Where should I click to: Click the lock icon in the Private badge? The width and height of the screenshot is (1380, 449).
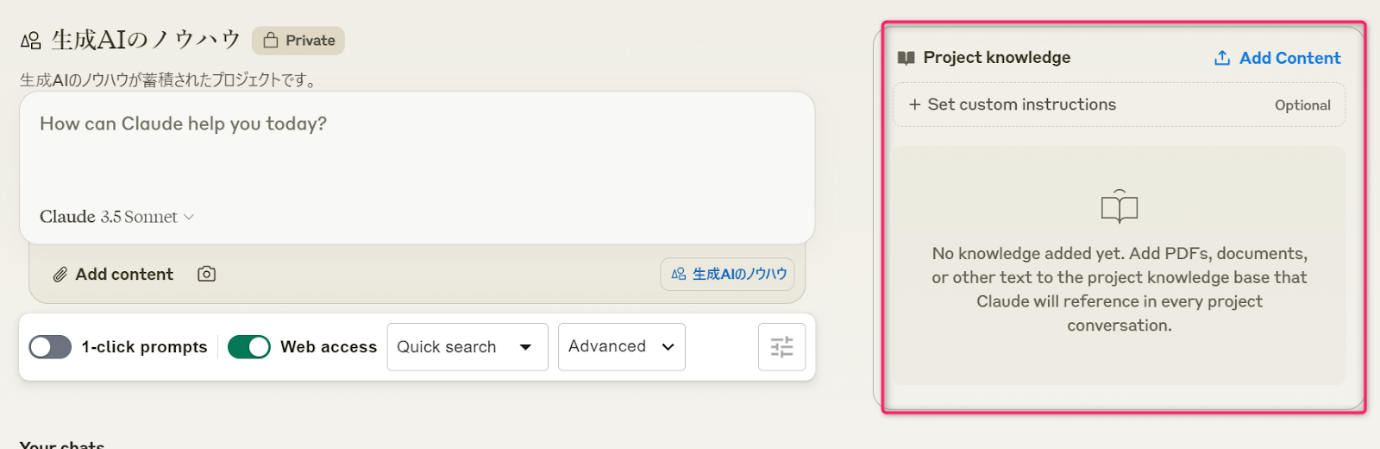tap(270, 41)
